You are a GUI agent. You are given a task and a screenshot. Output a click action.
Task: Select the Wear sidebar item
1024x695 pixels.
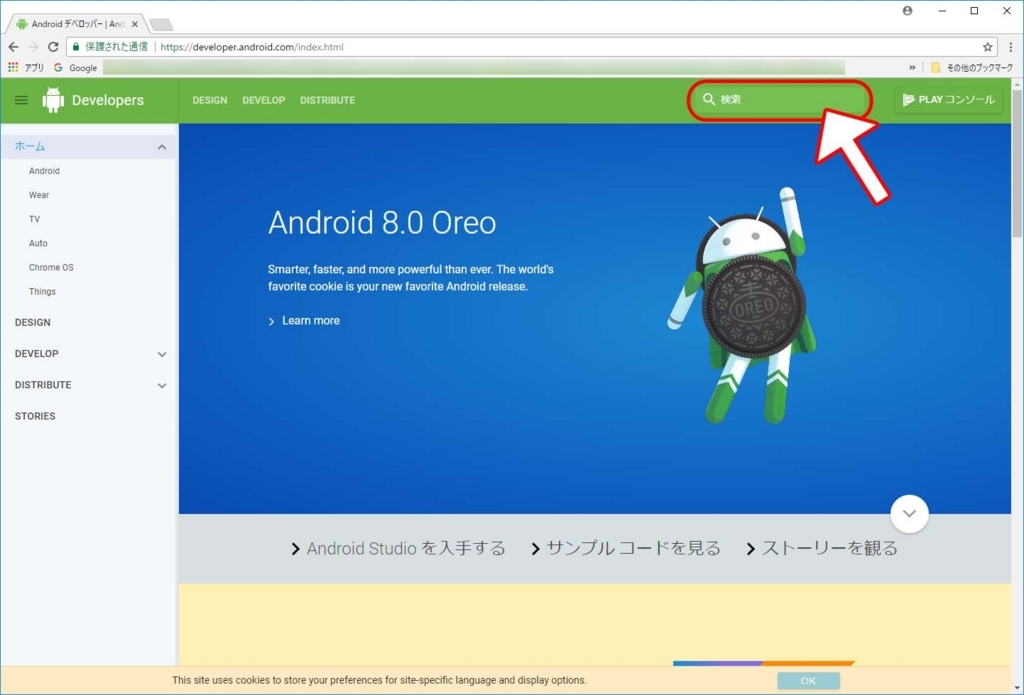point(39,195)
